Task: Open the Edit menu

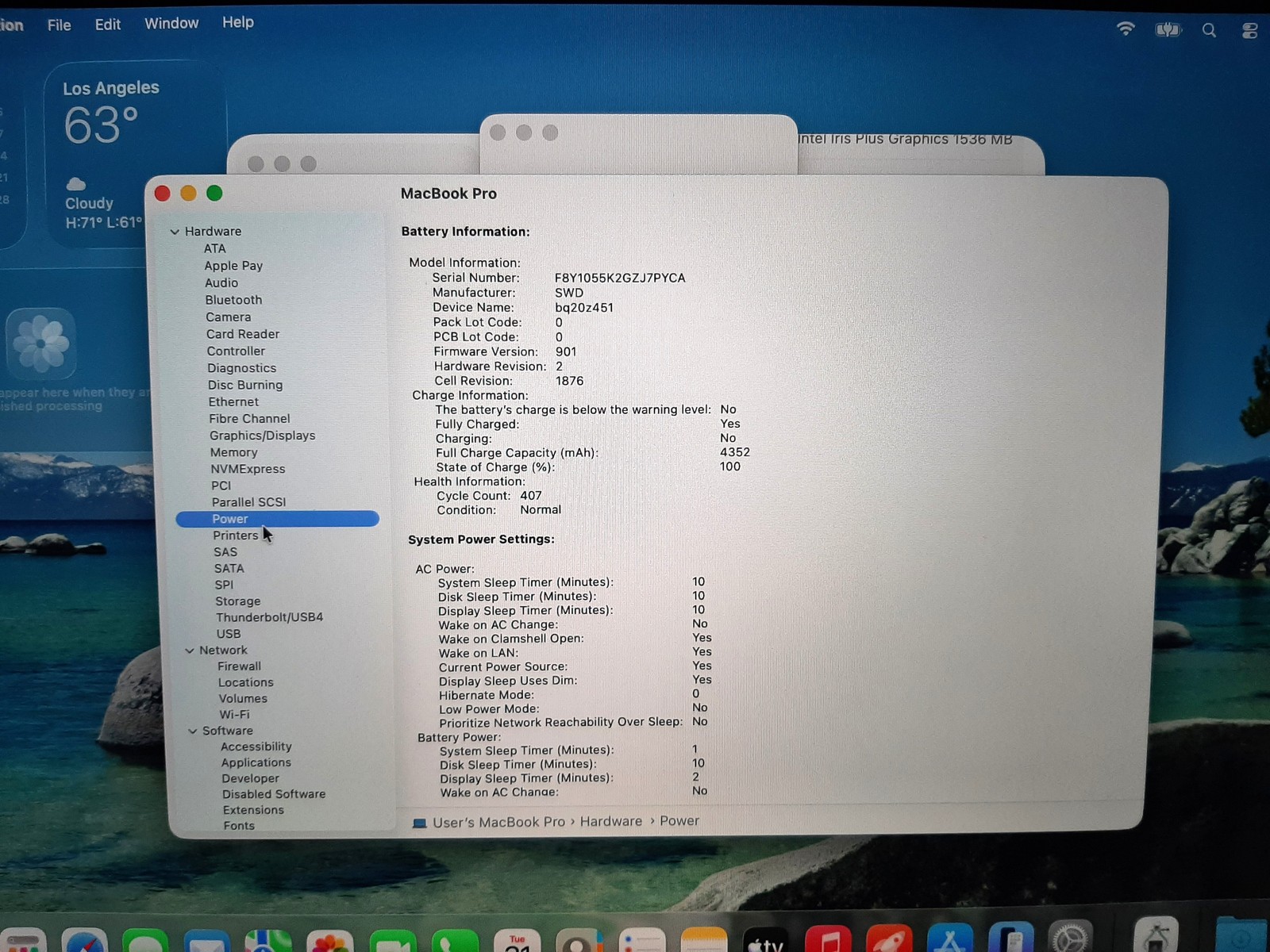Action: click(x=108, y=25)
